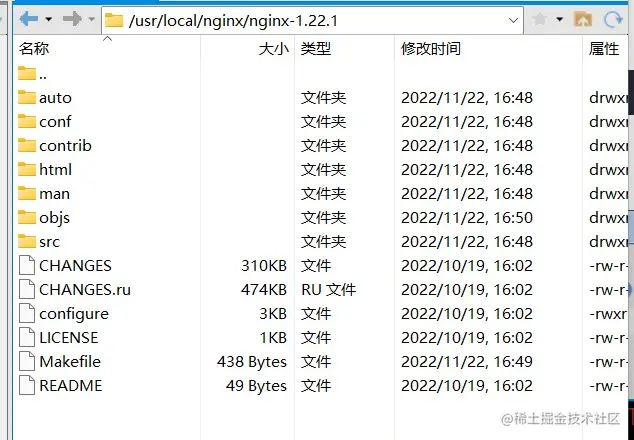Click the 'contrib' folder name
Screen dimensions: 634x440
click(x=66, y=146)
